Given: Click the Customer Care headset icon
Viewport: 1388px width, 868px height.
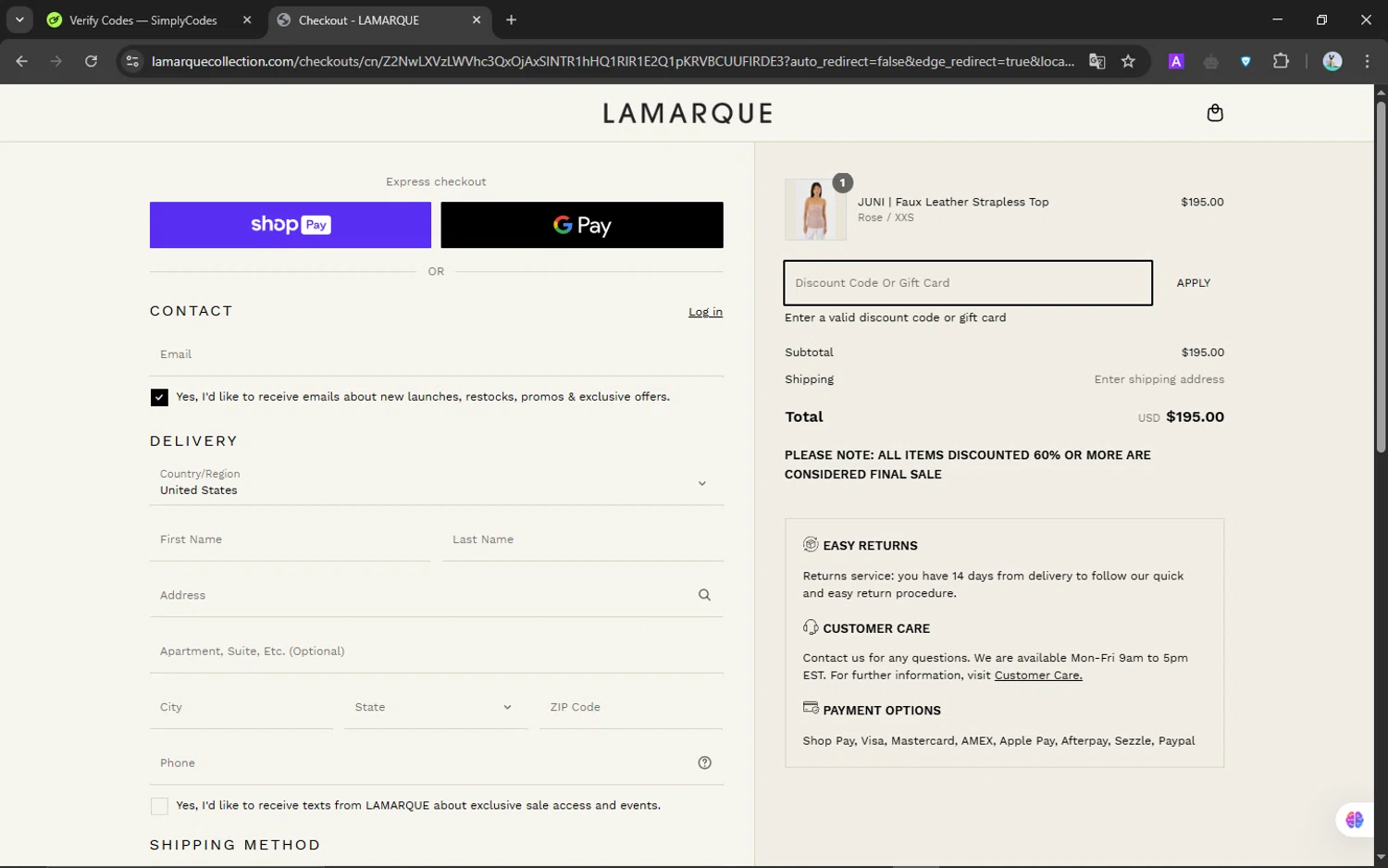Looking at the screenshot, I should [811, 627].
